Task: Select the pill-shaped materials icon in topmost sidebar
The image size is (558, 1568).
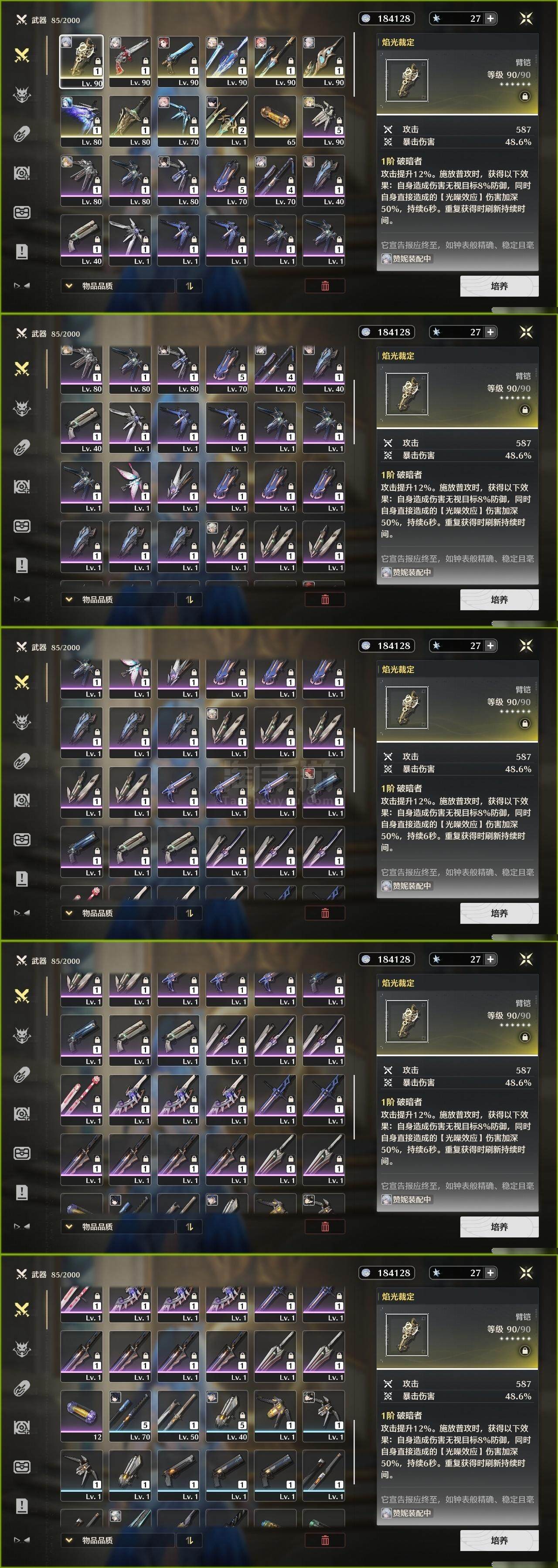Action: pos(22,134)
